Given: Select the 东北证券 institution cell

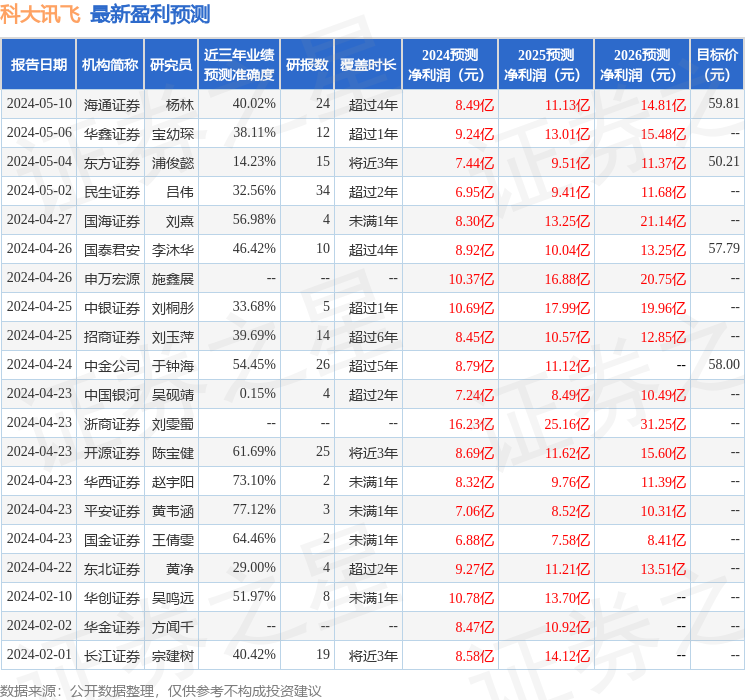Looking at the screenshot, I should pyautogui.click(x=112, y=568).
